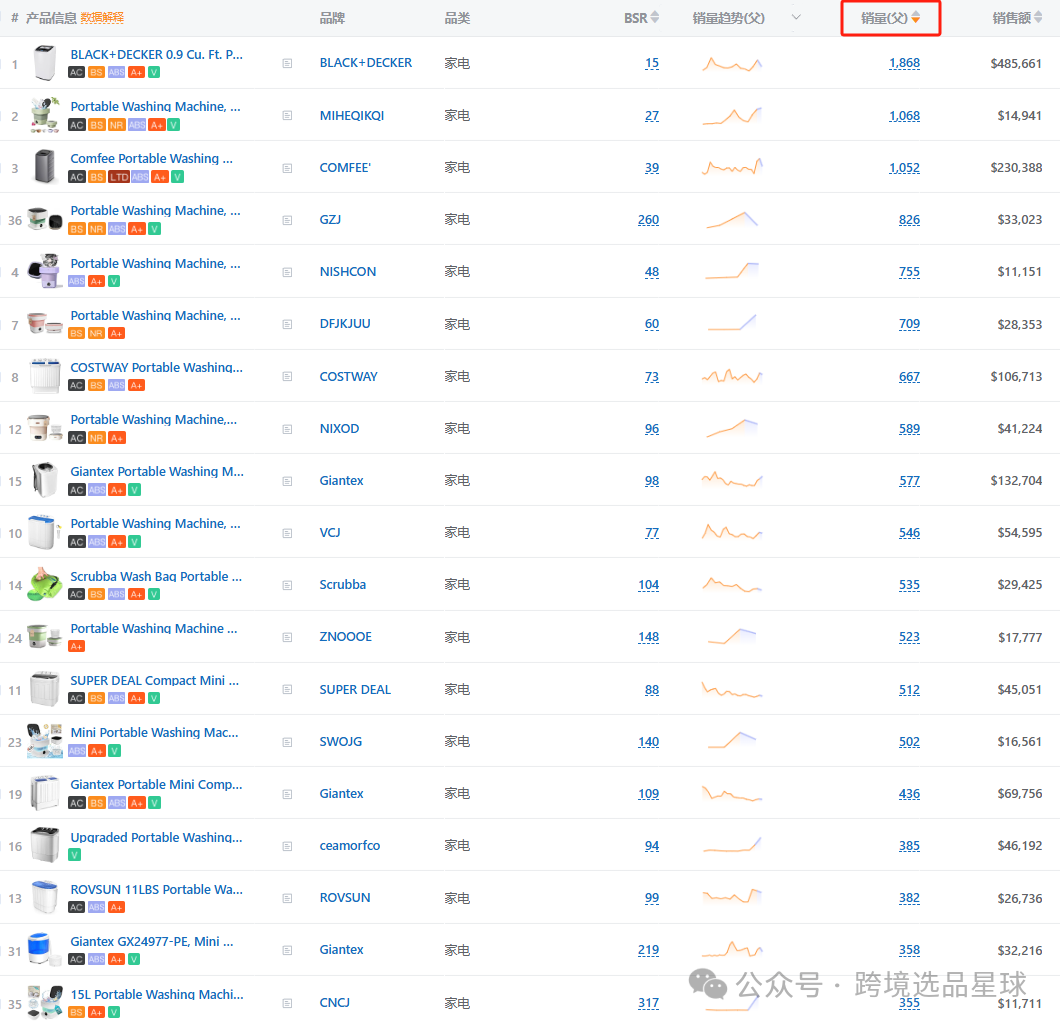The width and height of the screenshot is (1060, 1027).
Task: Open the BLACK+DECKER 0.9 Cu. Ft. product title
Action: tap(157, 55)
